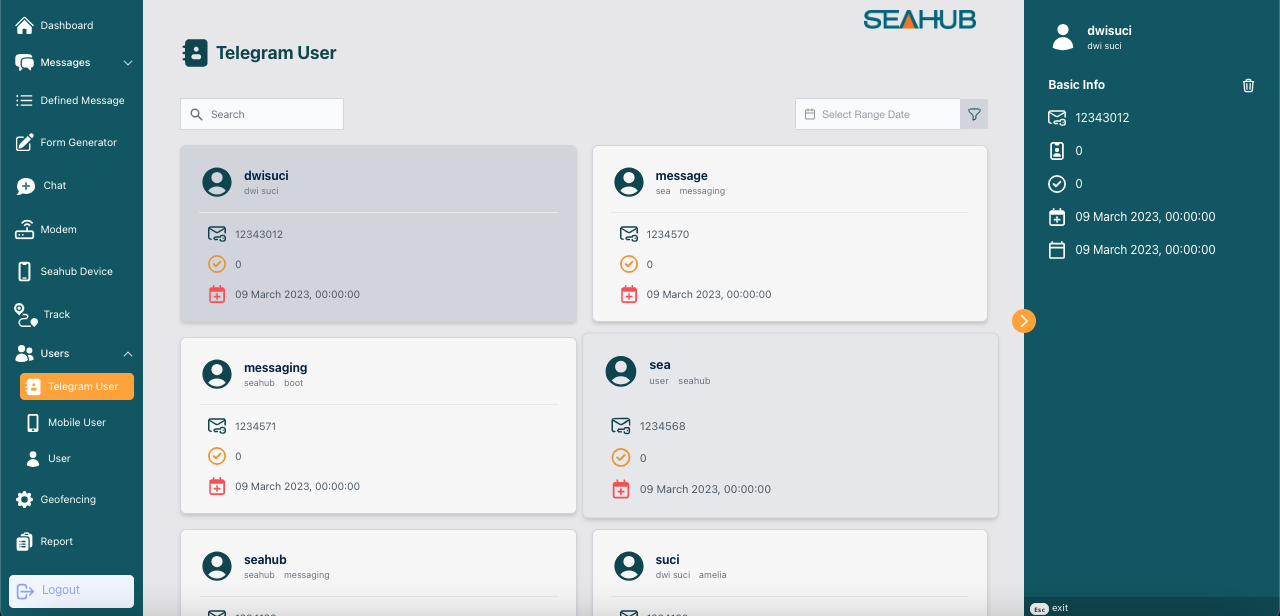The image size is (1280, 616).
Task: Open Seahub Device page
Action: click(x=76, y=272)
